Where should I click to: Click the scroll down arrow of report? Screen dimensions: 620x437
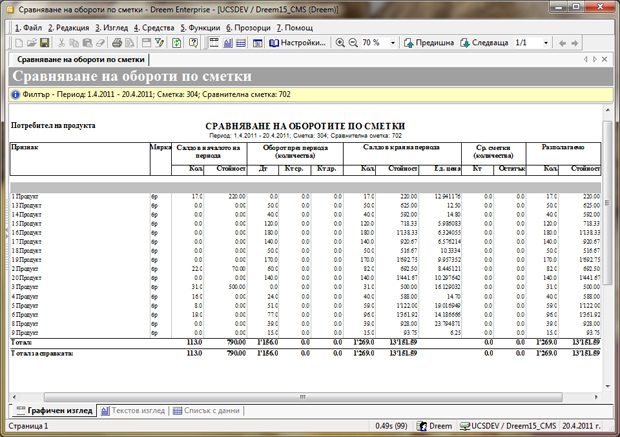click(x=608, y=386)
